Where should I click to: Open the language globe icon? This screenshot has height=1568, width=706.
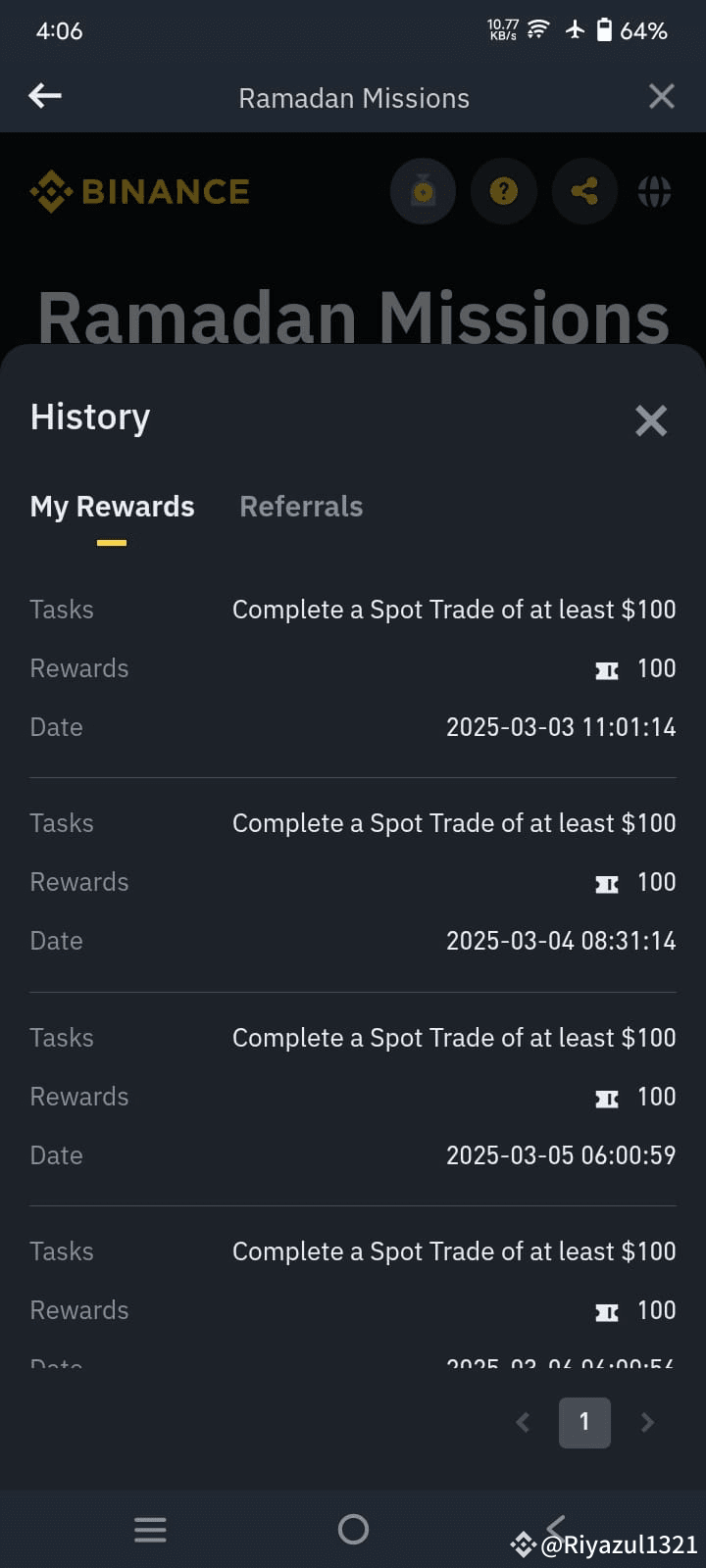[655, 191]
